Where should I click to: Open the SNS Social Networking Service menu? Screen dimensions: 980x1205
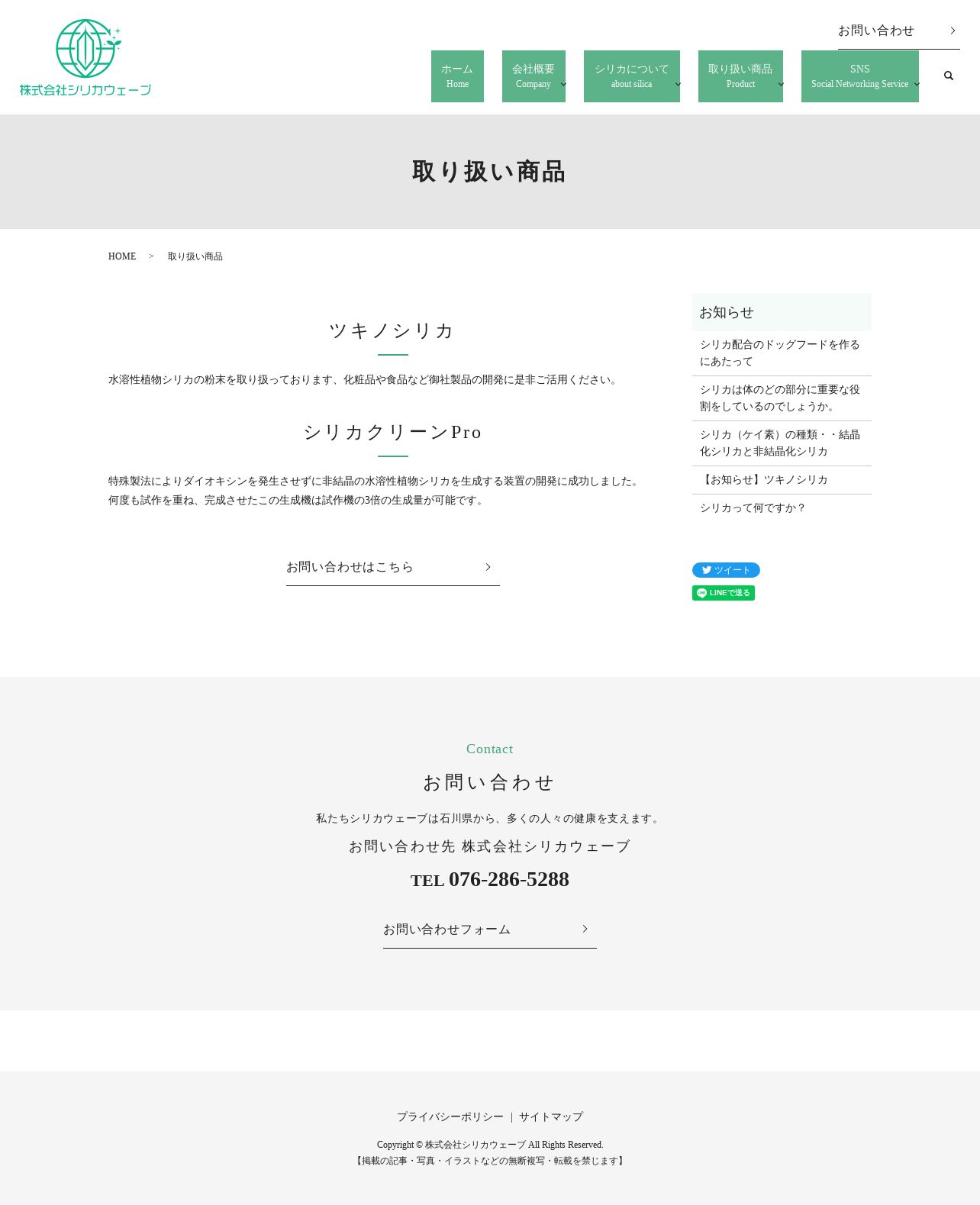860,76
